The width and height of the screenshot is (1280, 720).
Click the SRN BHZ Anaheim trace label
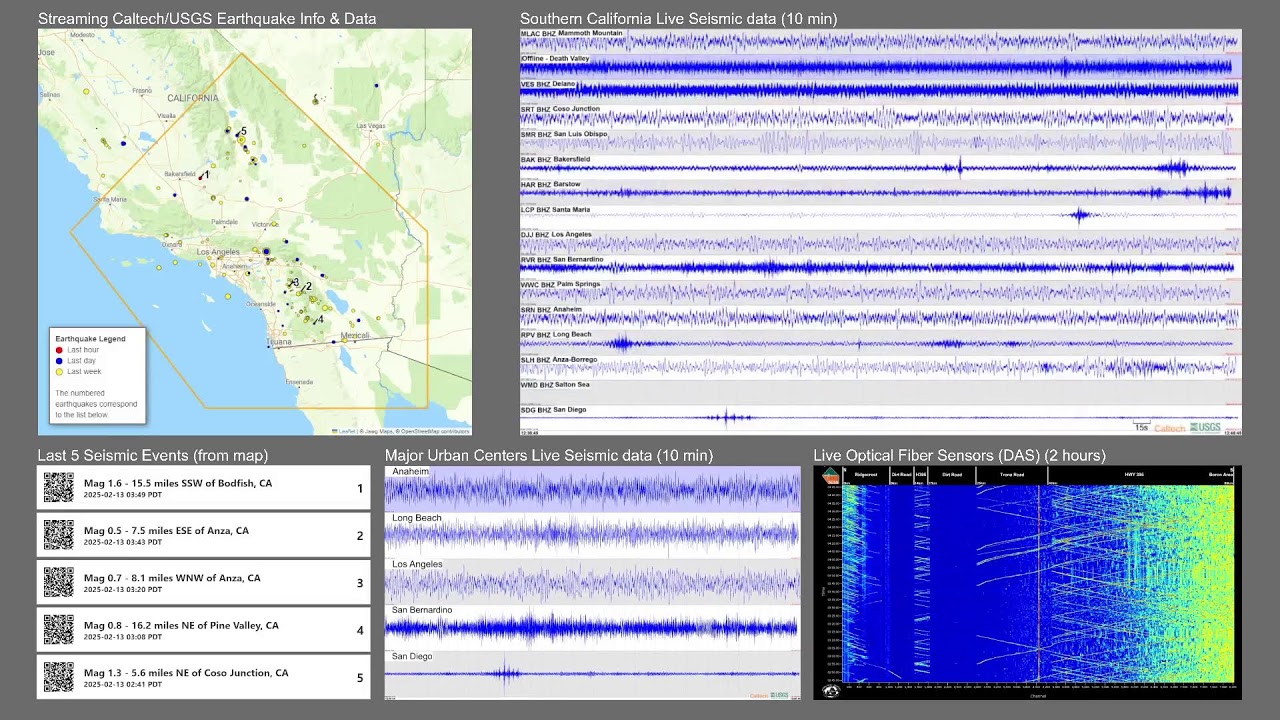click(x=551, y=310)
